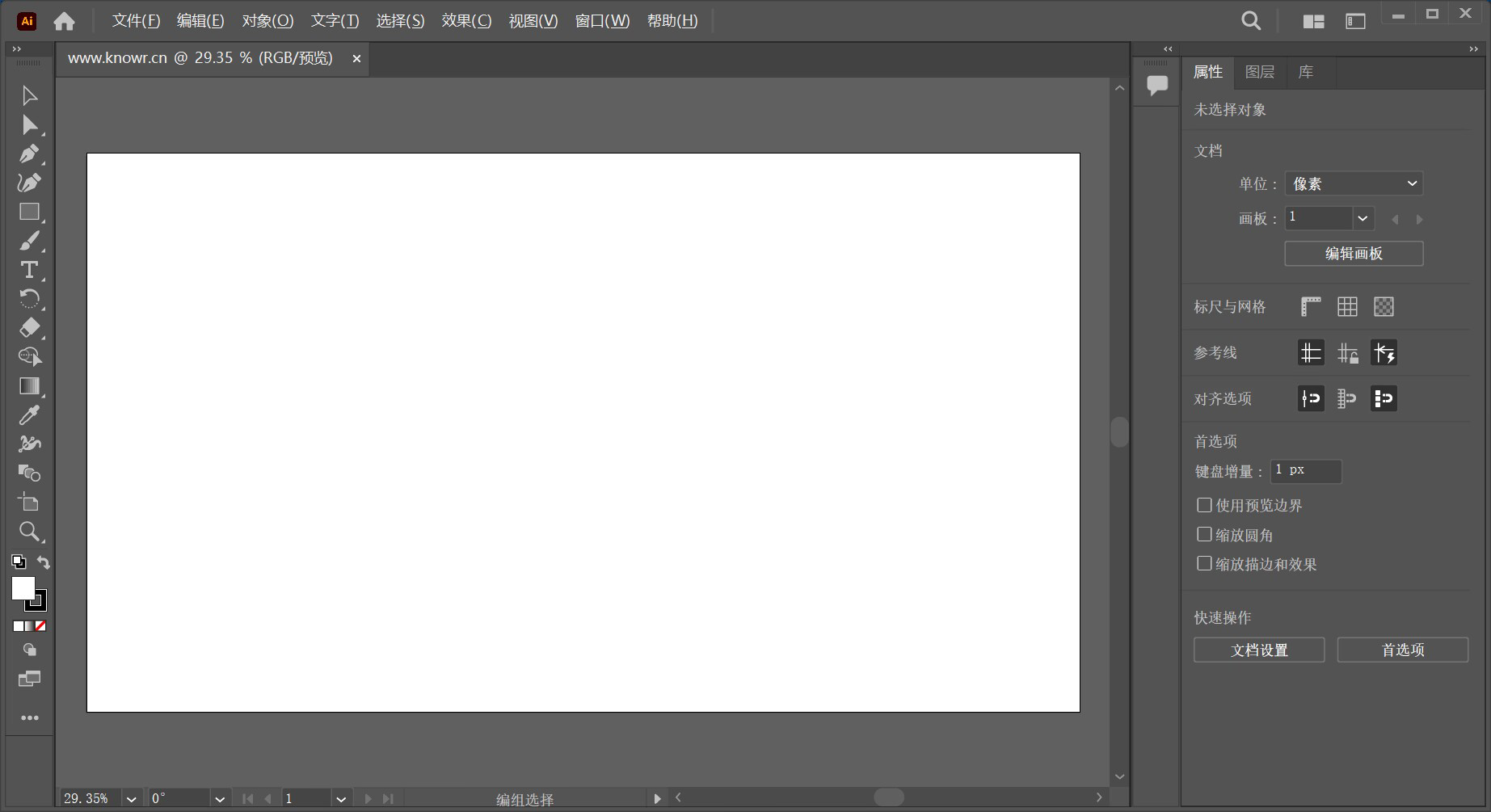Click the 编辑画板 button

[x=1354, y=254]
